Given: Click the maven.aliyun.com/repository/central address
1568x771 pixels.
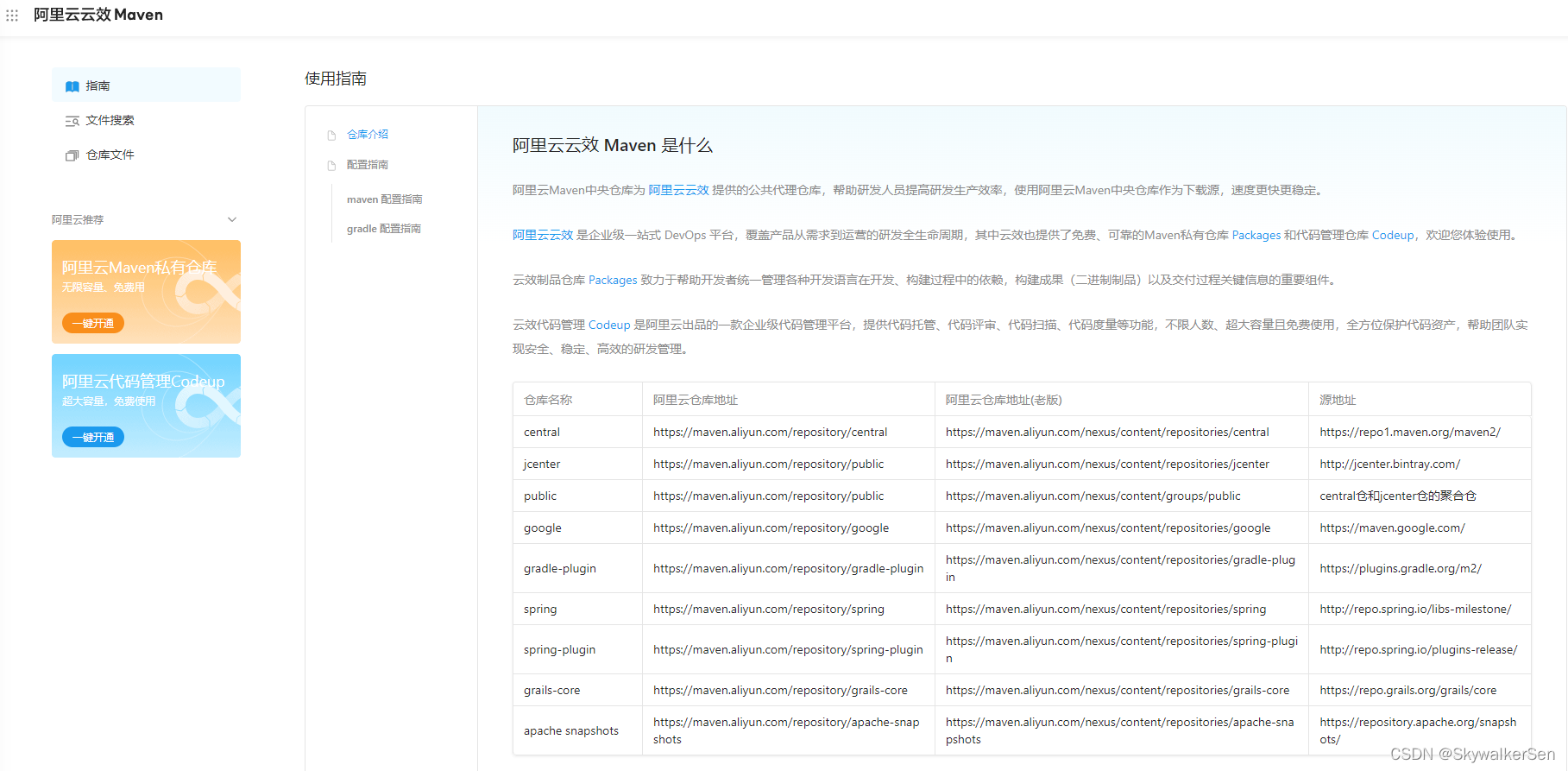Looking at the screenshot, I should tap(770, 432).
